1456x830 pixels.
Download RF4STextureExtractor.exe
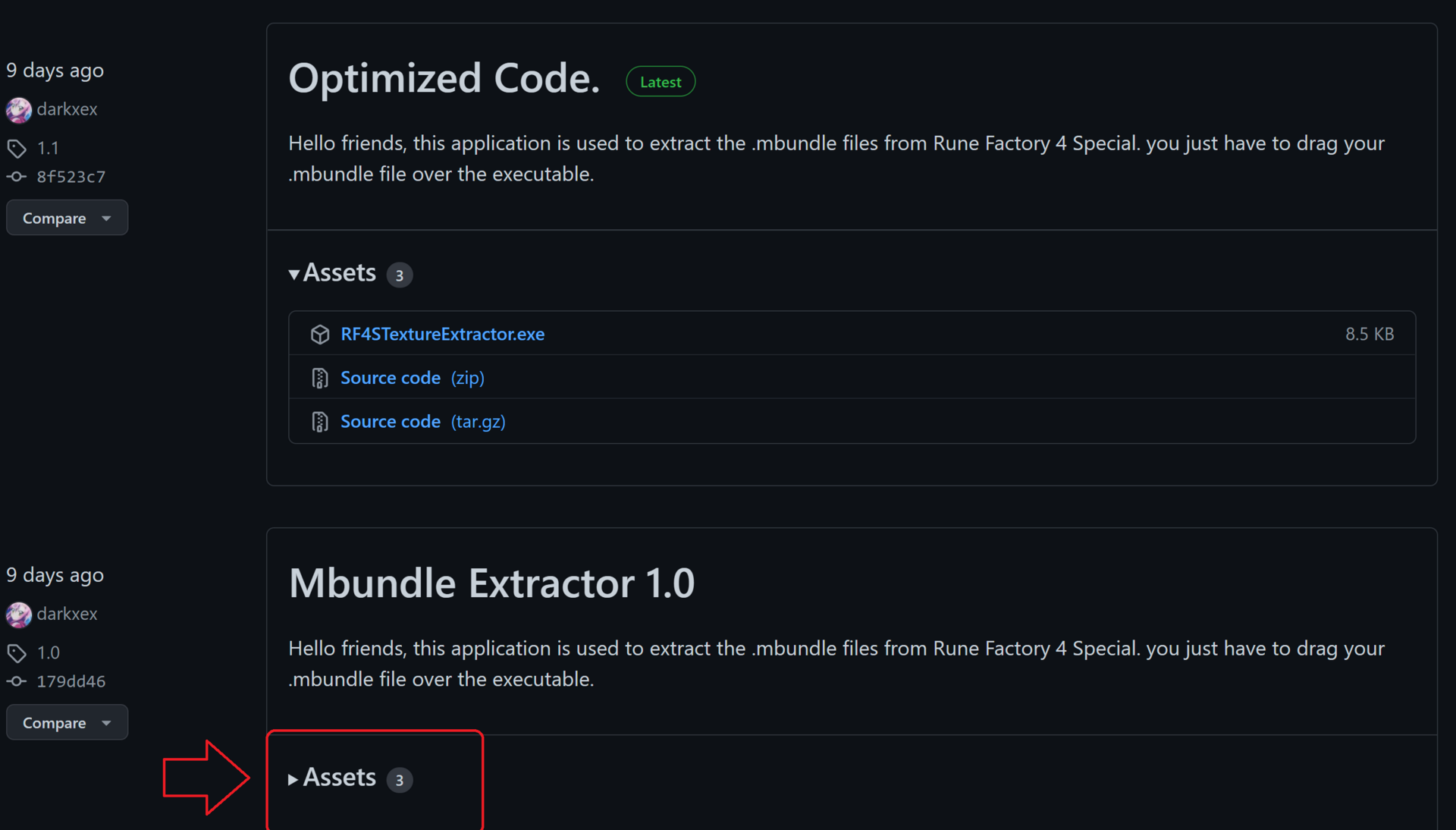click(x=442, y=335)
